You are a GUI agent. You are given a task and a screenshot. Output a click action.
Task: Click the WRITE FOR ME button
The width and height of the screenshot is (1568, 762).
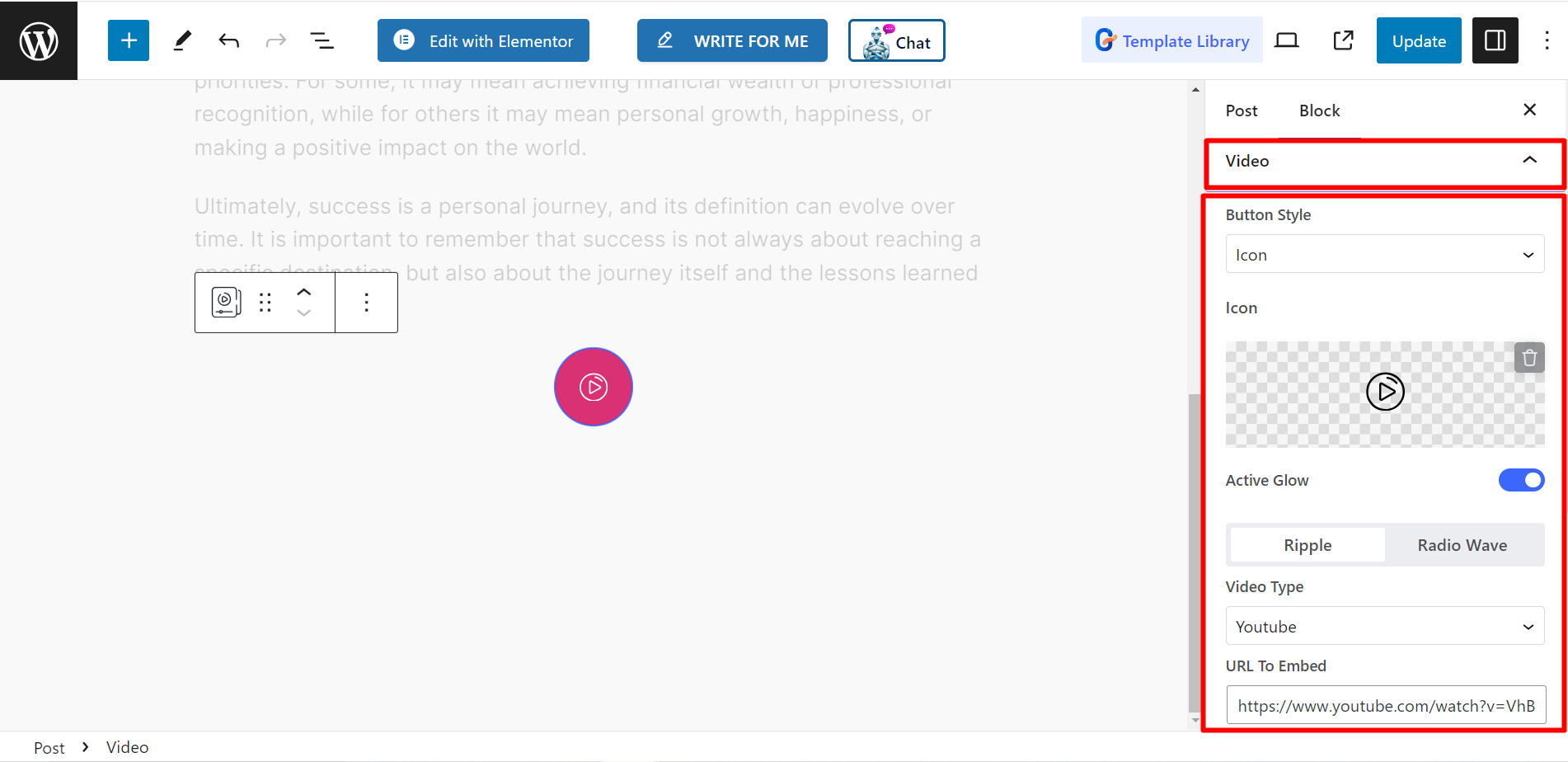(x=732, y=40)
